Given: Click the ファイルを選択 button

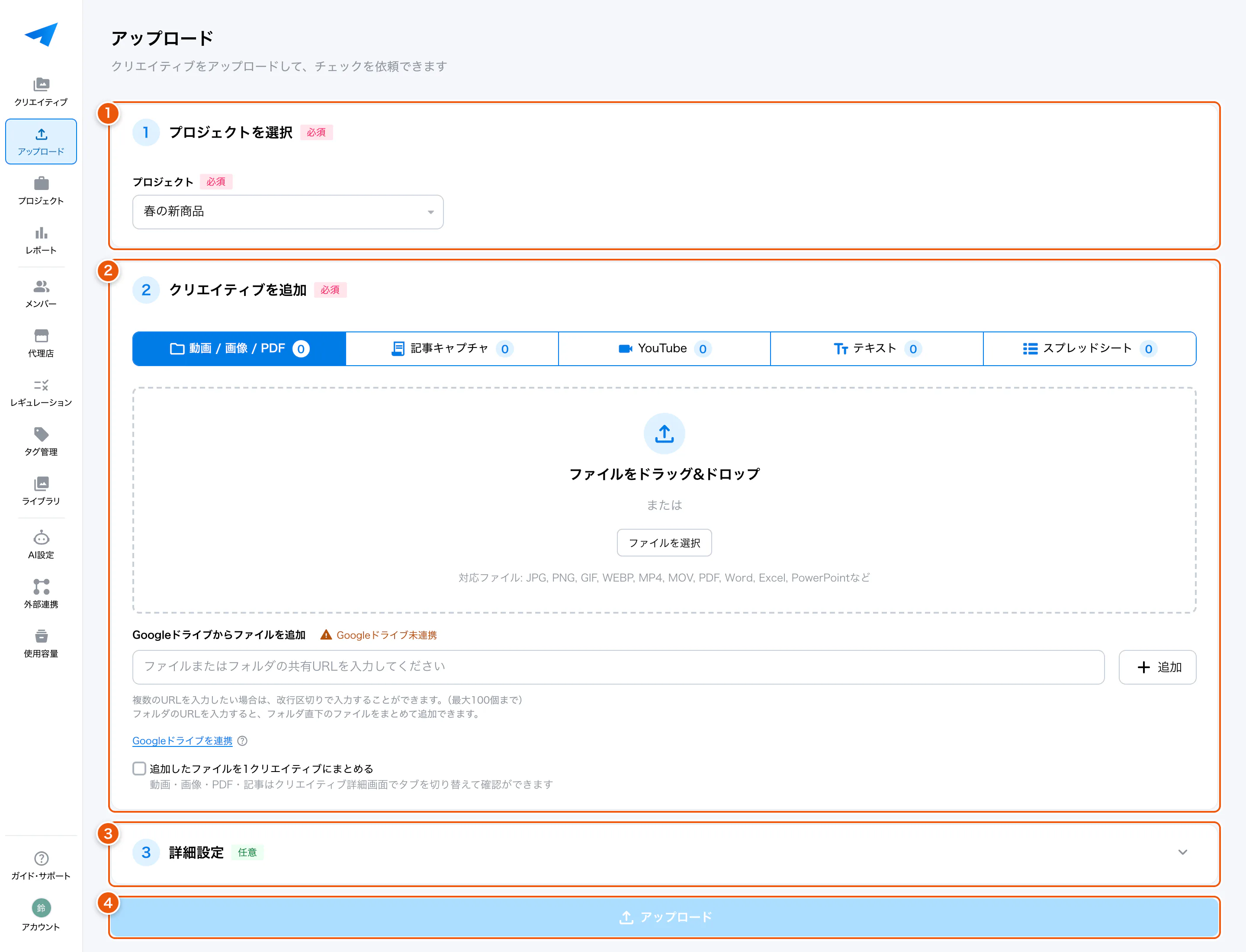Looking at the screenshot, I should (x=664, y=543).
